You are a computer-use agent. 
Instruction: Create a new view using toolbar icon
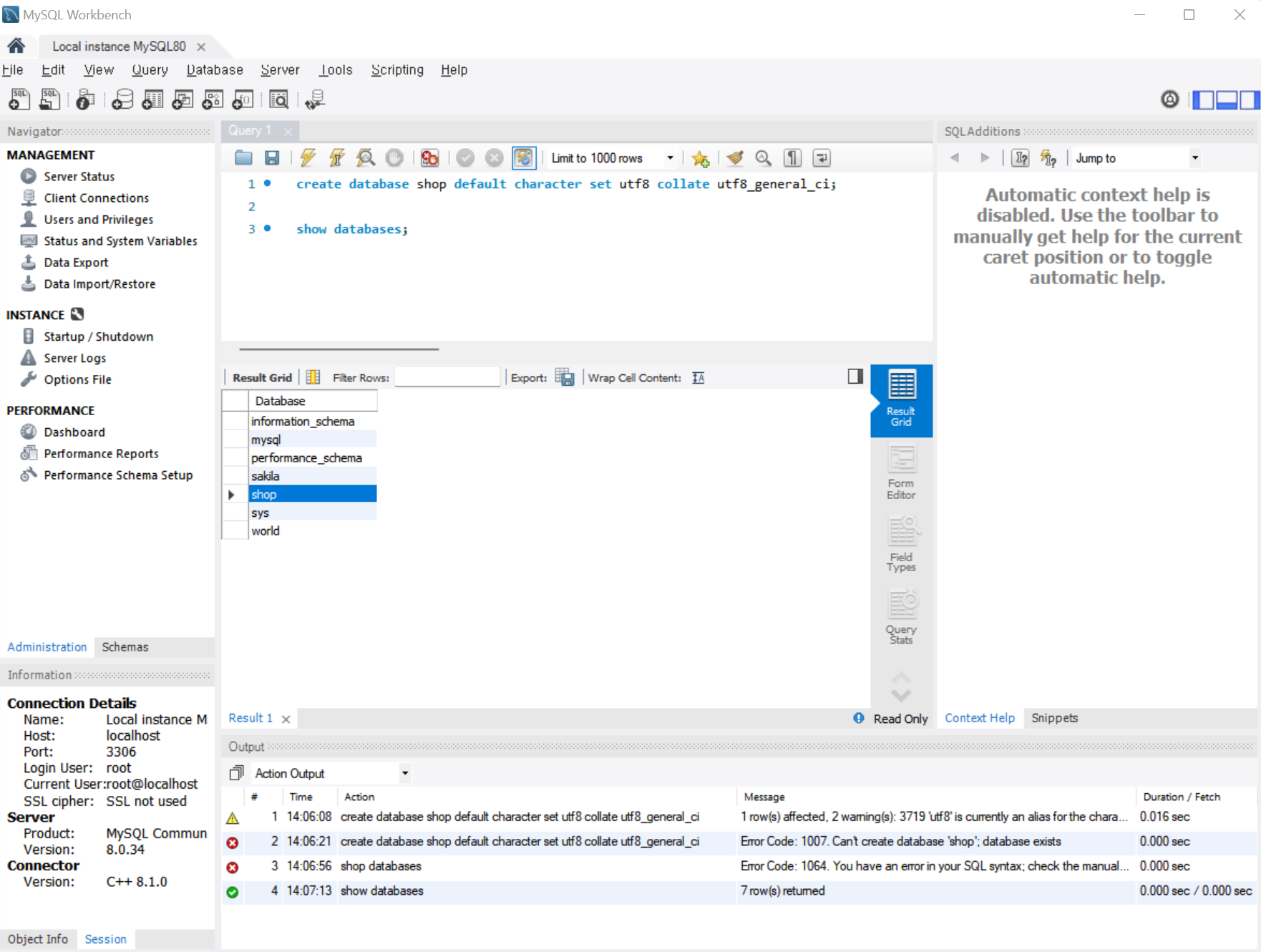point(182,99)
